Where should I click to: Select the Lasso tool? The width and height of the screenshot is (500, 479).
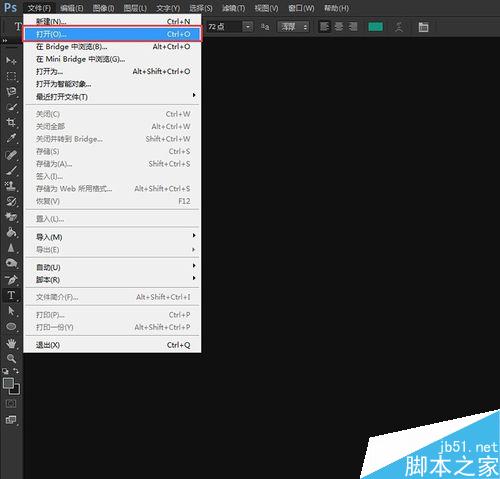coord(11,92)
